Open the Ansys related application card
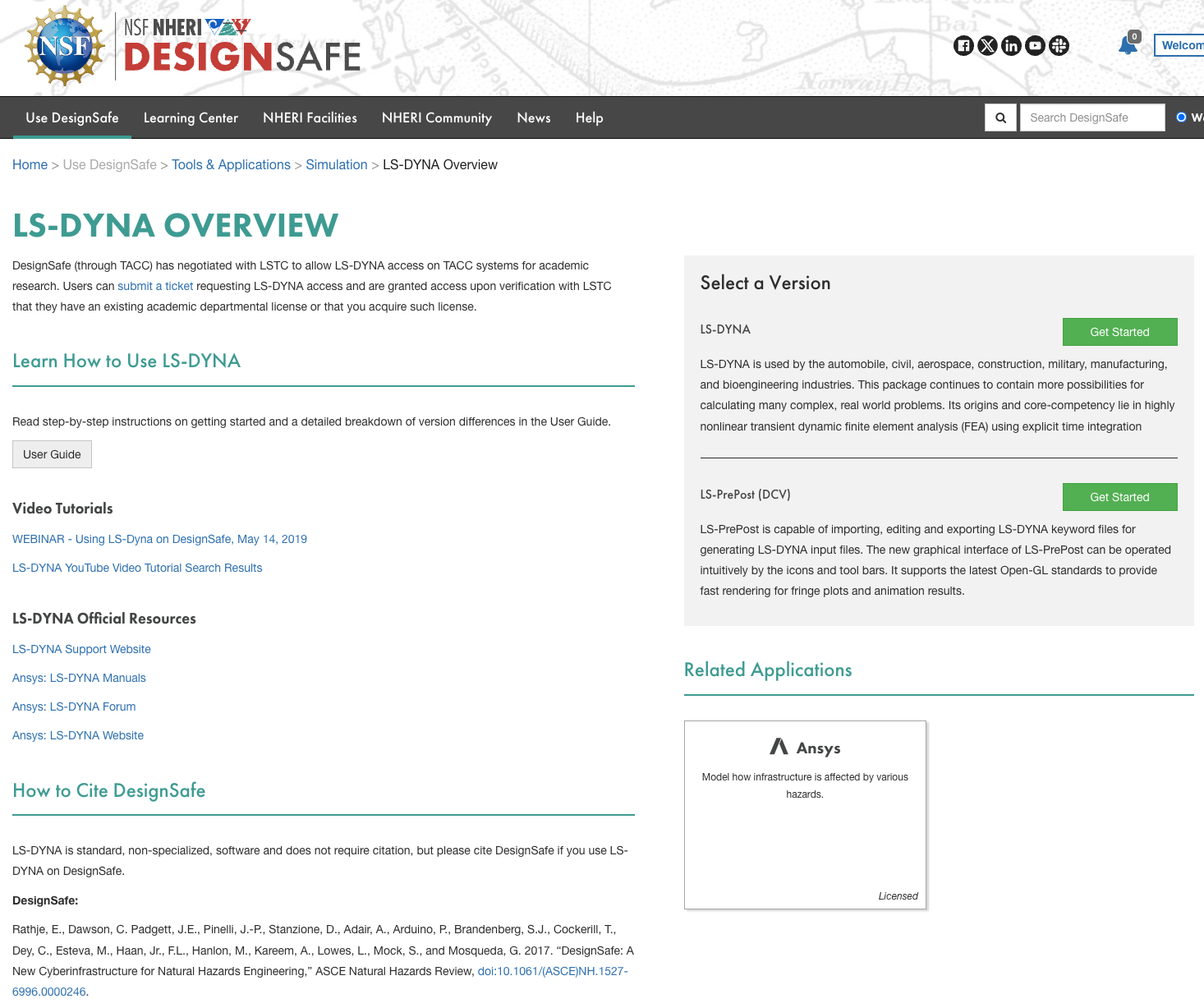The image size is (1204, 1008). pos(805,814)
